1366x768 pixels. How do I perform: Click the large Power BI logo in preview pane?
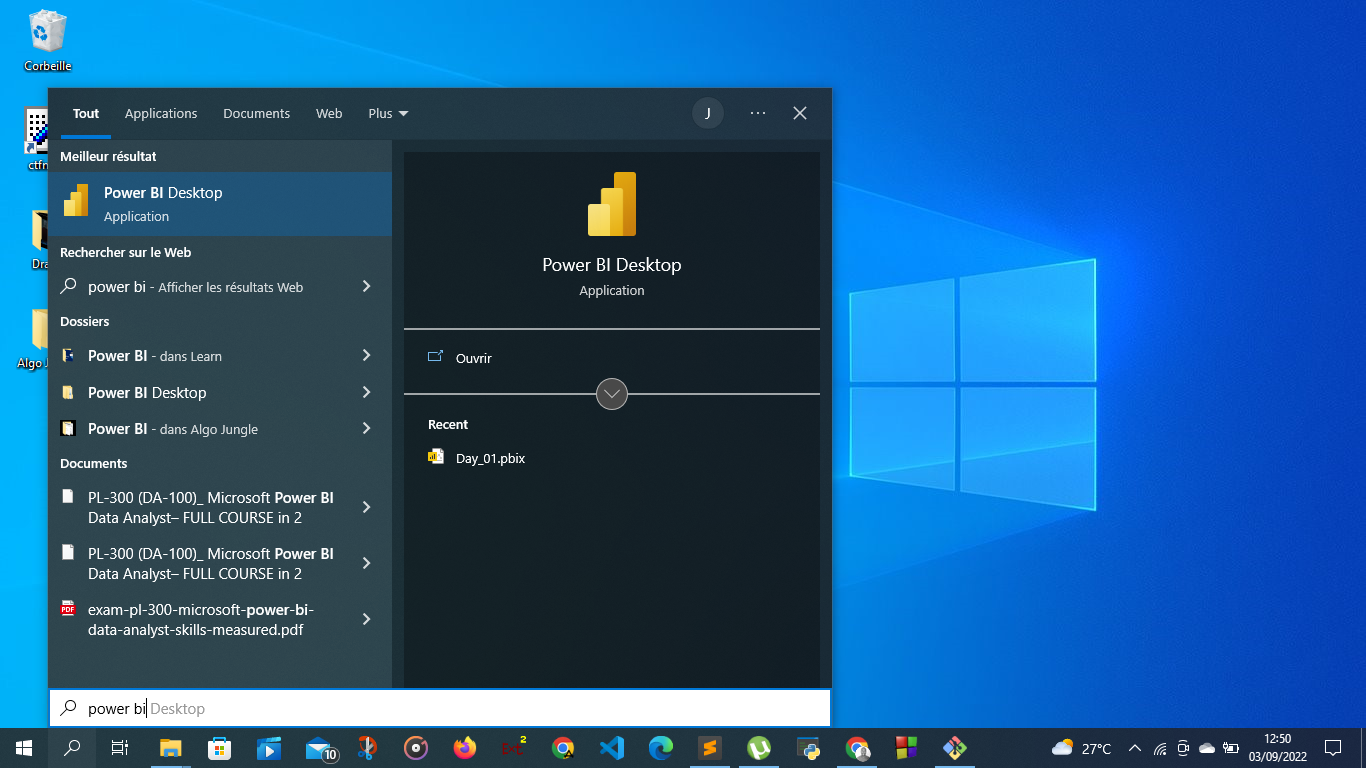pyautogui.click(x=612, y=204)
